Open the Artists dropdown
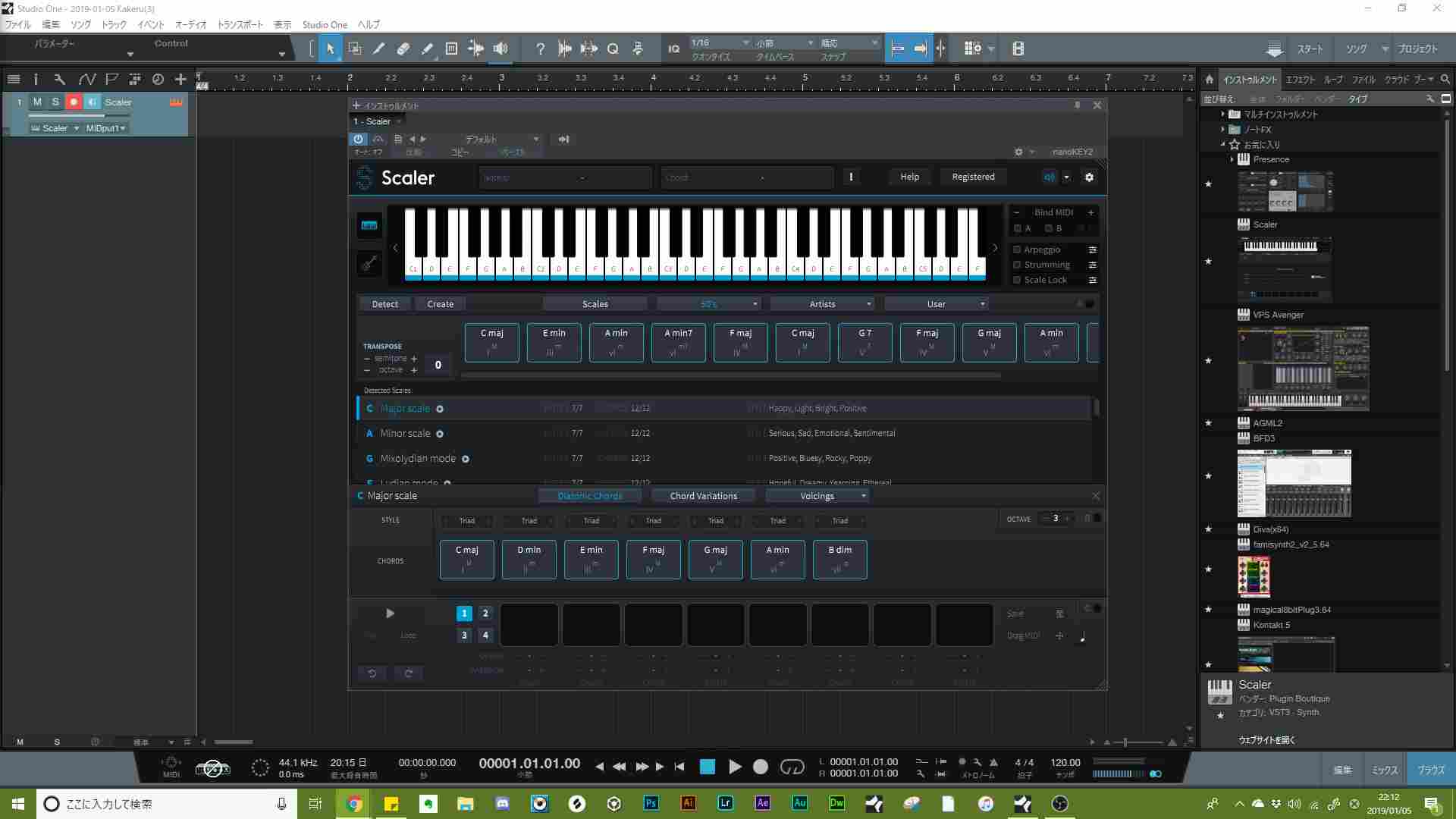This screenshot has height=819, width=1456. [822, 304]
